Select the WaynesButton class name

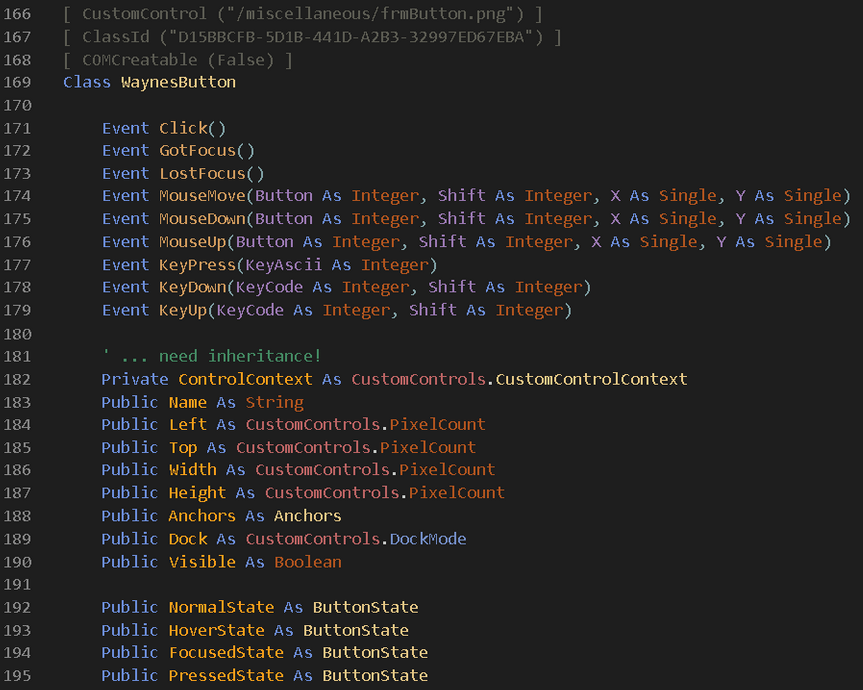[178, 83]
